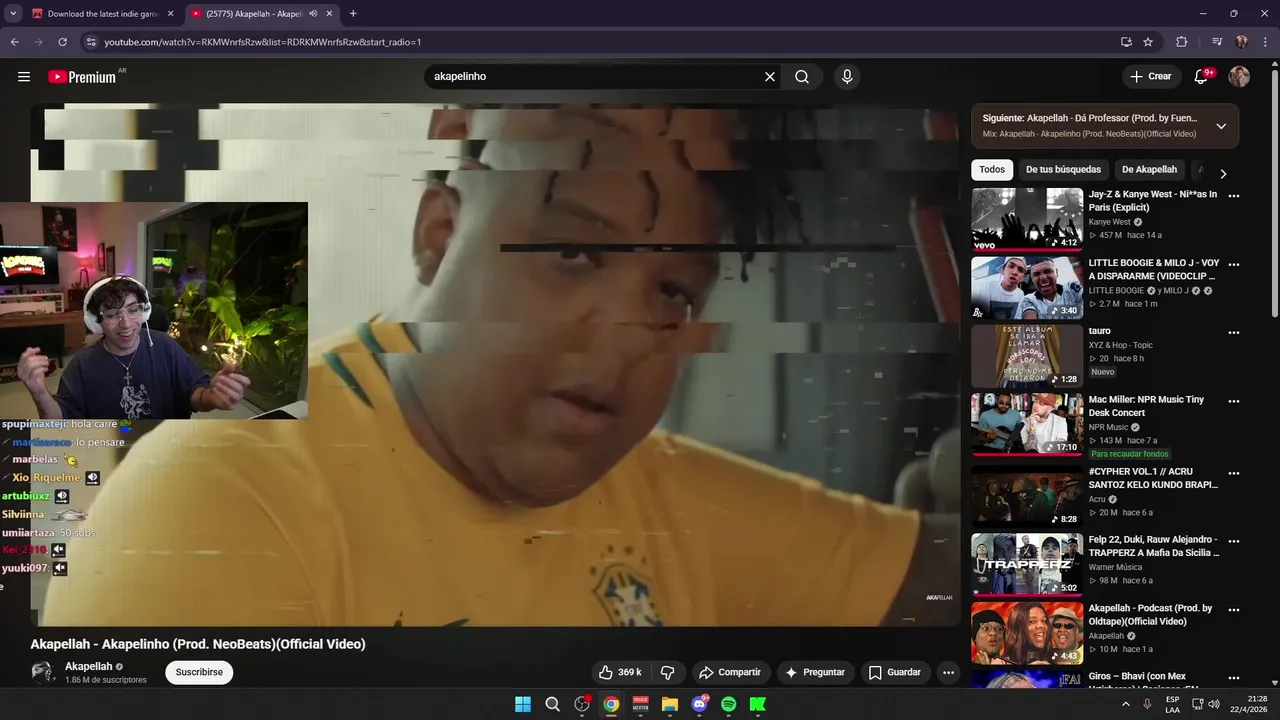Install app icon in the address bar

(x=1126, y=42)
